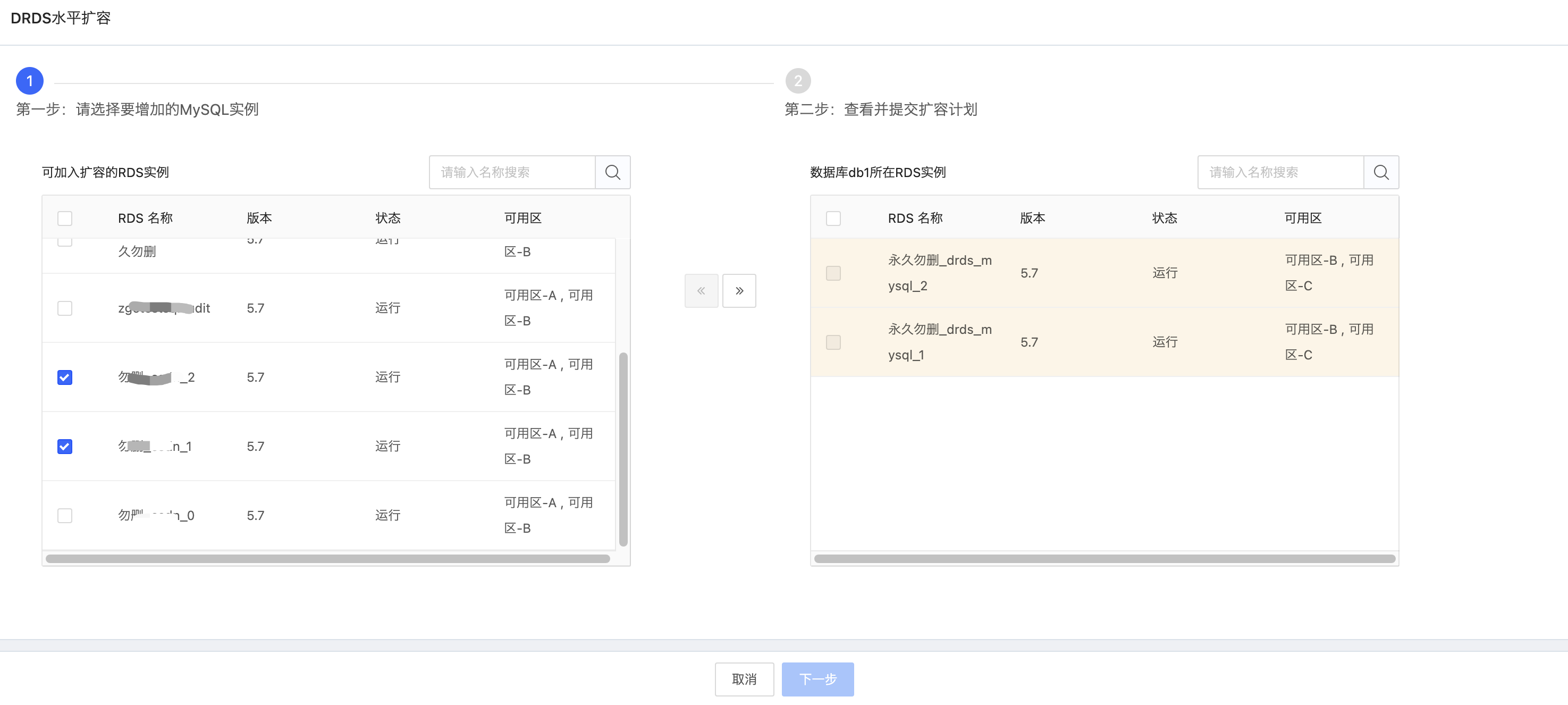This screenshot has height=705, width=1568.
Task: Check the row ending with 'dit'
Action: click(x=64, y=308)
